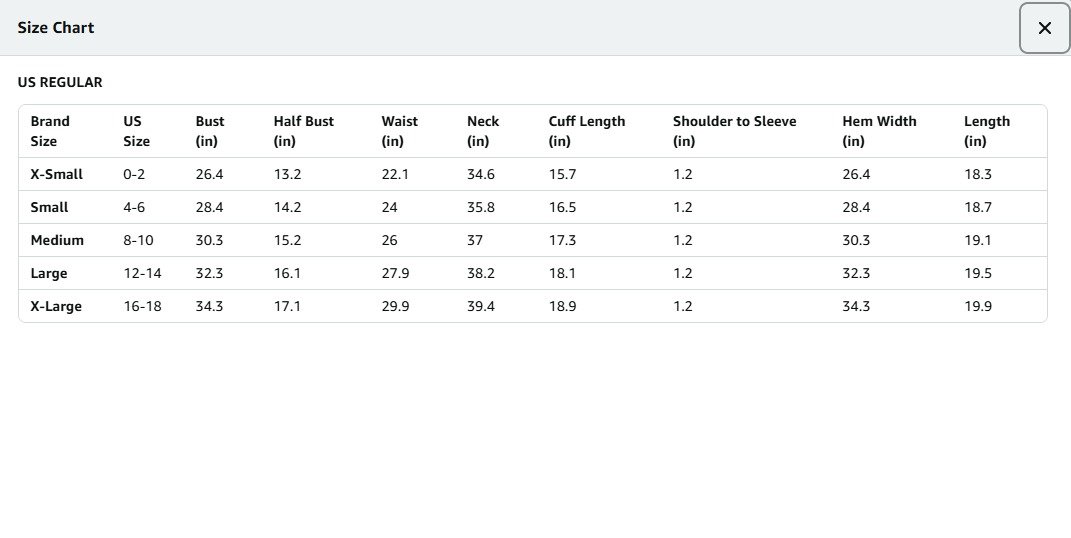
Task: Select the X-Large row label
Action: [56, 306]
